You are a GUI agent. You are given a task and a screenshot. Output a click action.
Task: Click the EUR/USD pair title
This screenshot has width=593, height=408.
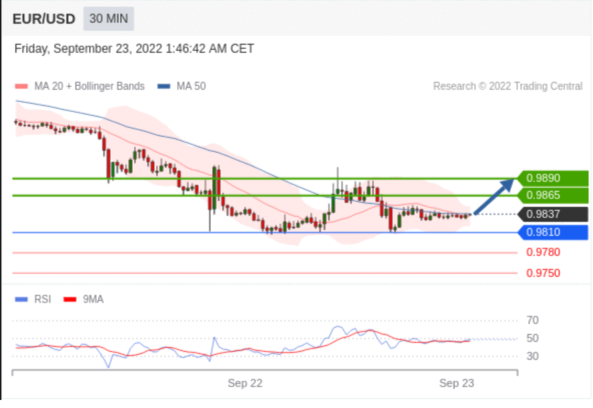pyautogui.click(x=44, y=19)
